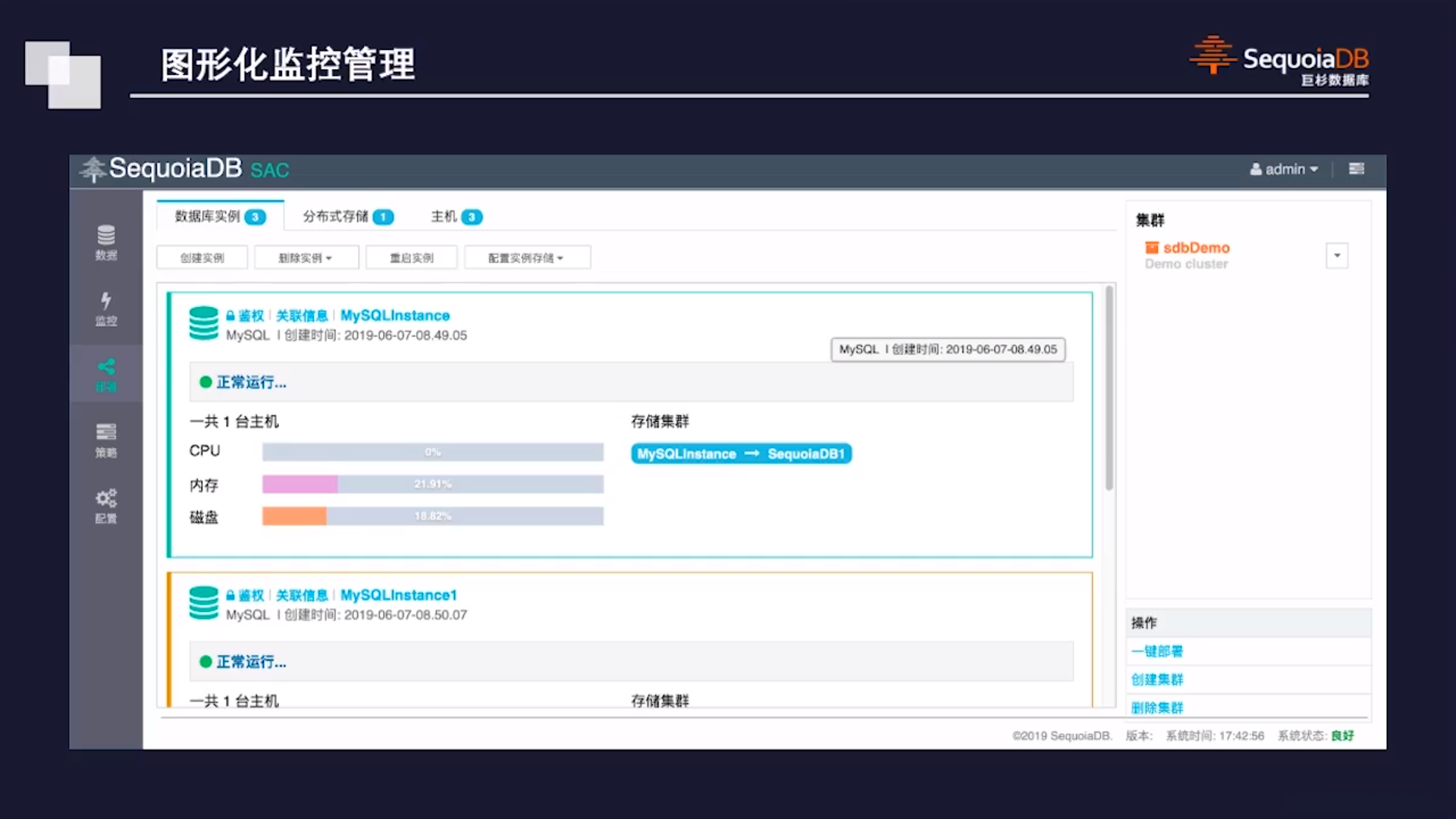Open the 策略 strategy server icon

pos(106,440)
